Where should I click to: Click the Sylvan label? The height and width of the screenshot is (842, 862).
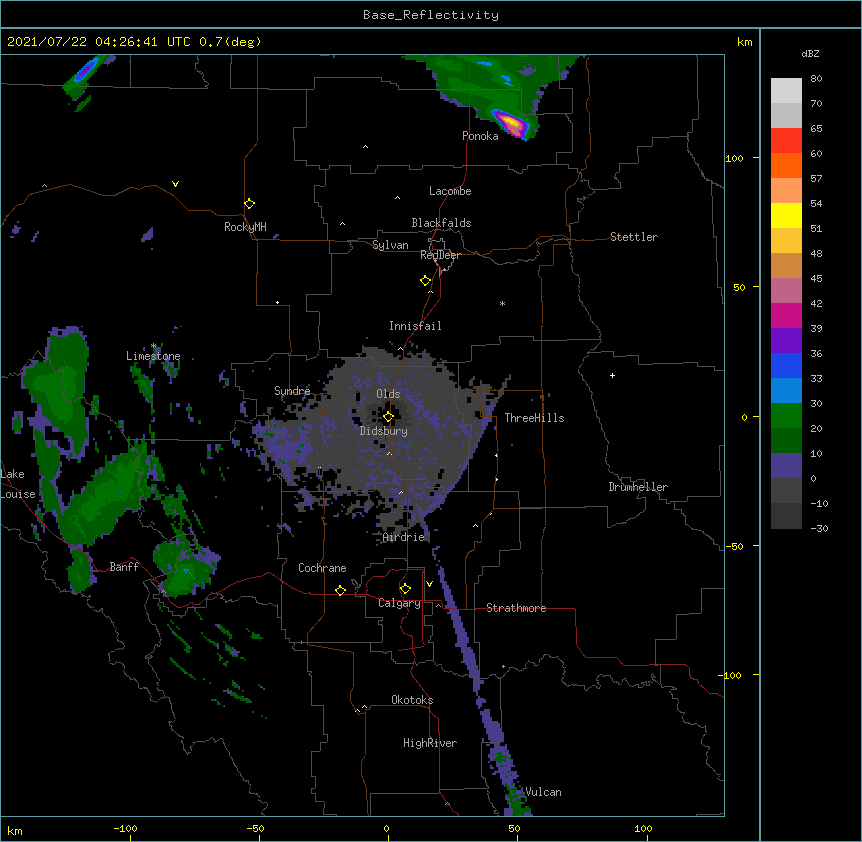(x=390, y=245)
